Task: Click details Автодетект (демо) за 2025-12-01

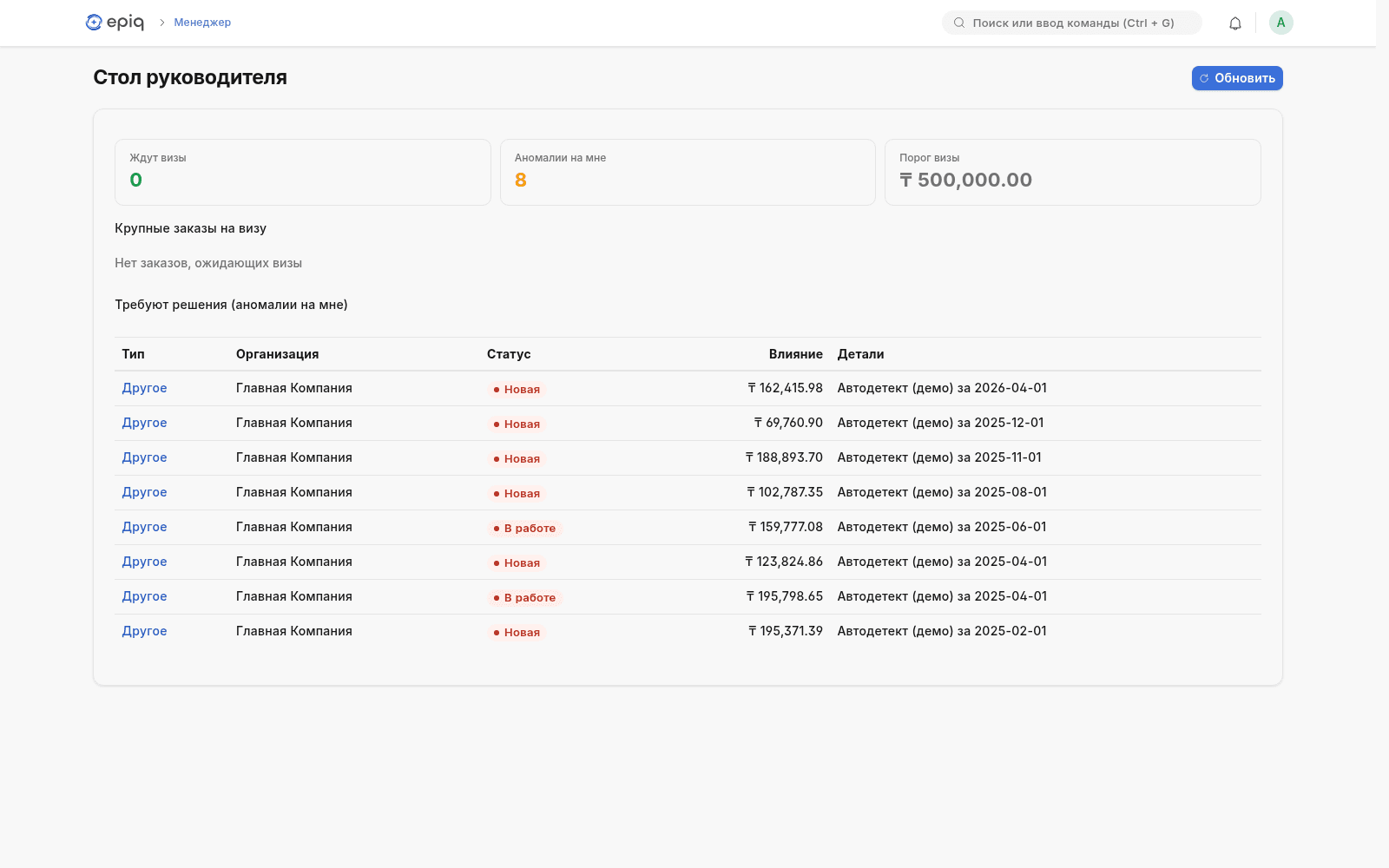Action: (940, 423)
